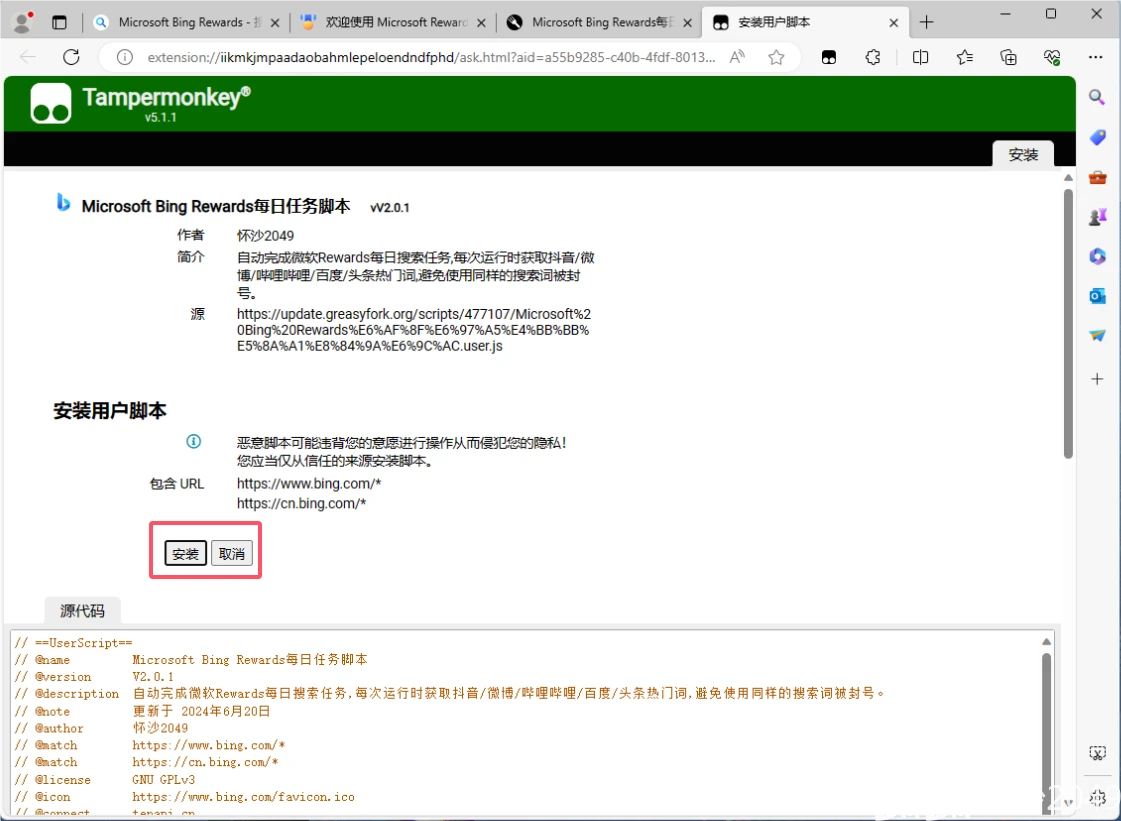
Task: Open the tab actions menu icon
Action: tap(59, 22)
